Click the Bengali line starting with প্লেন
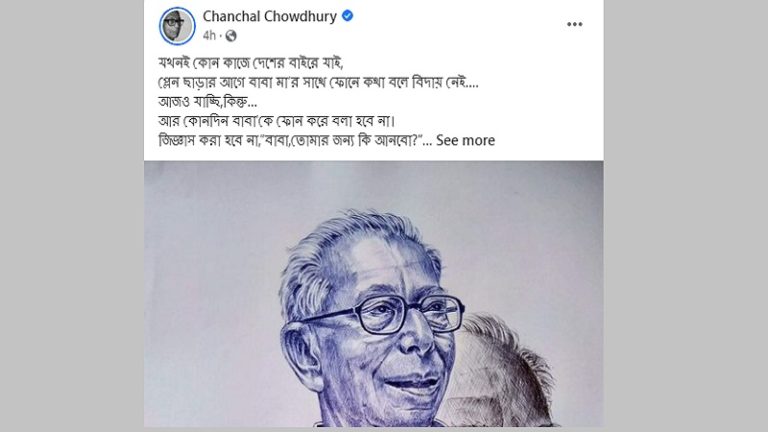768x432 pixels. [x=318, y=82]
